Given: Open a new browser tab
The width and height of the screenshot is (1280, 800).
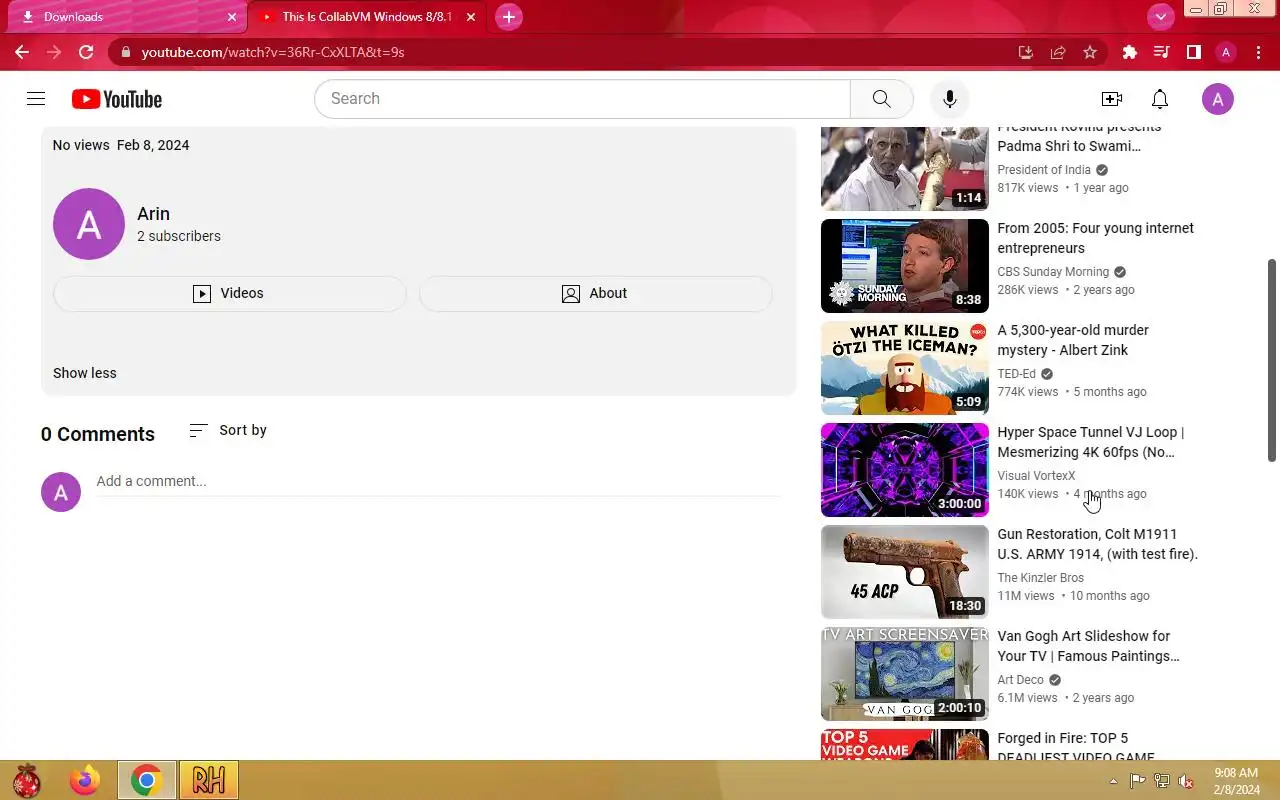Looking at the screenshot, I should click(509, 17).
